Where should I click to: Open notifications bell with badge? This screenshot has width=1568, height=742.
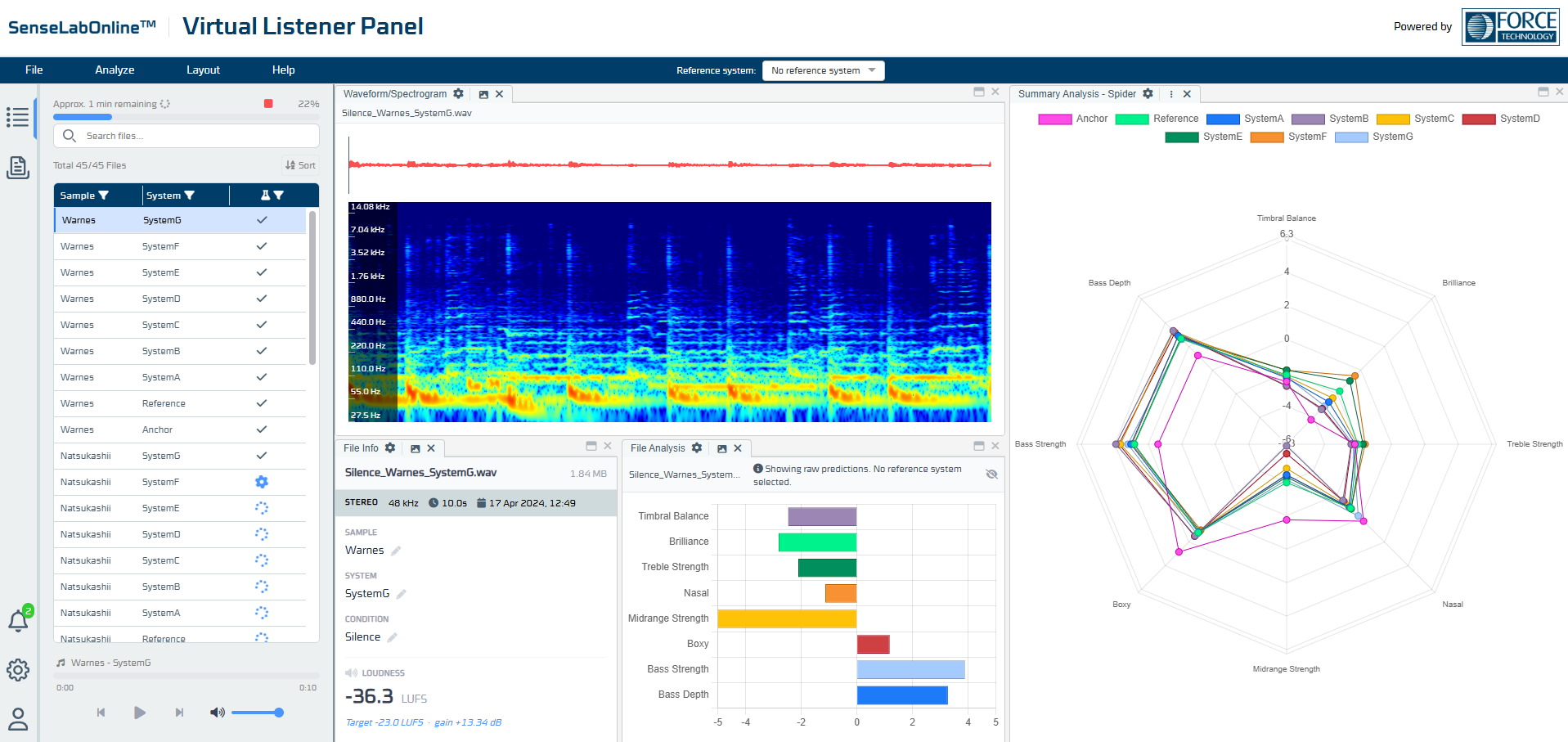[18, 621]
